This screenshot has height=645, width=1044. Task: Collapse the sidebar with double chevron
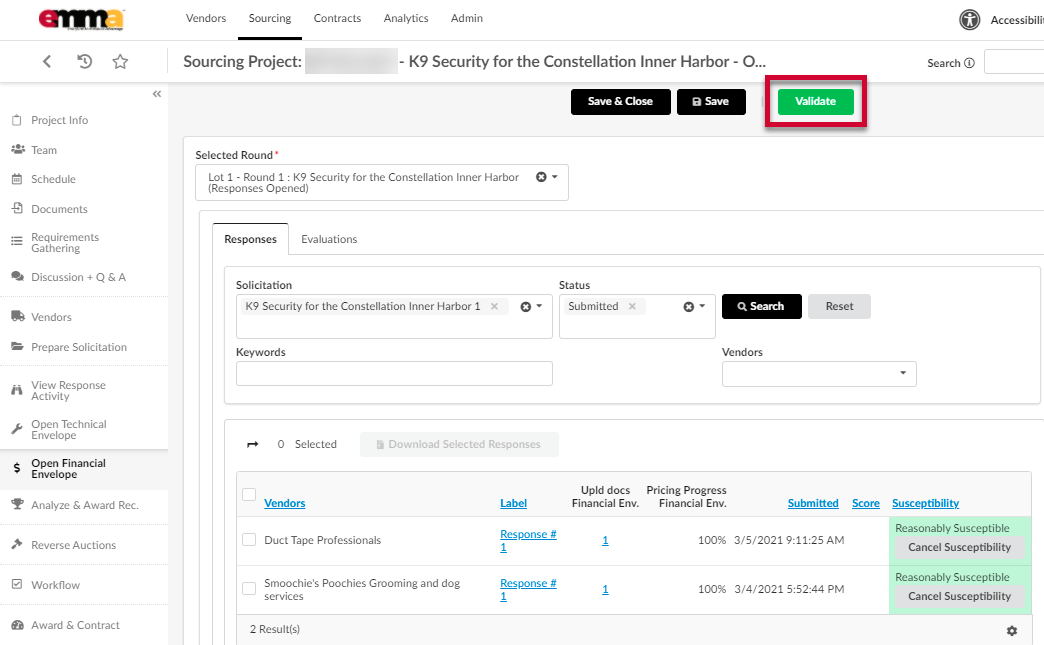[156, 94]
